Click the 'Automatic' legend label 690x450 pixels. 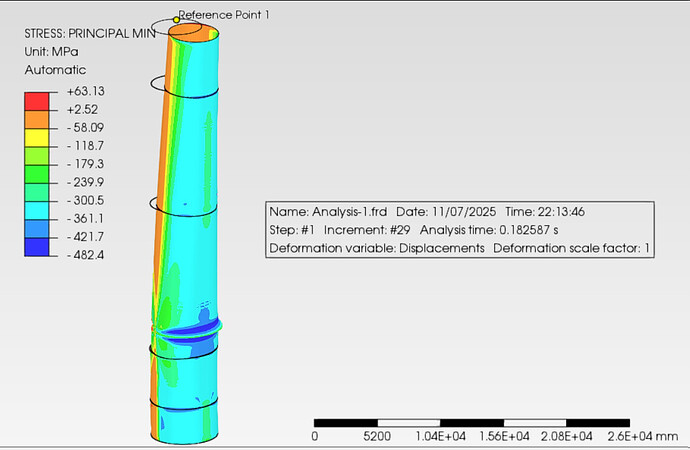55,70
